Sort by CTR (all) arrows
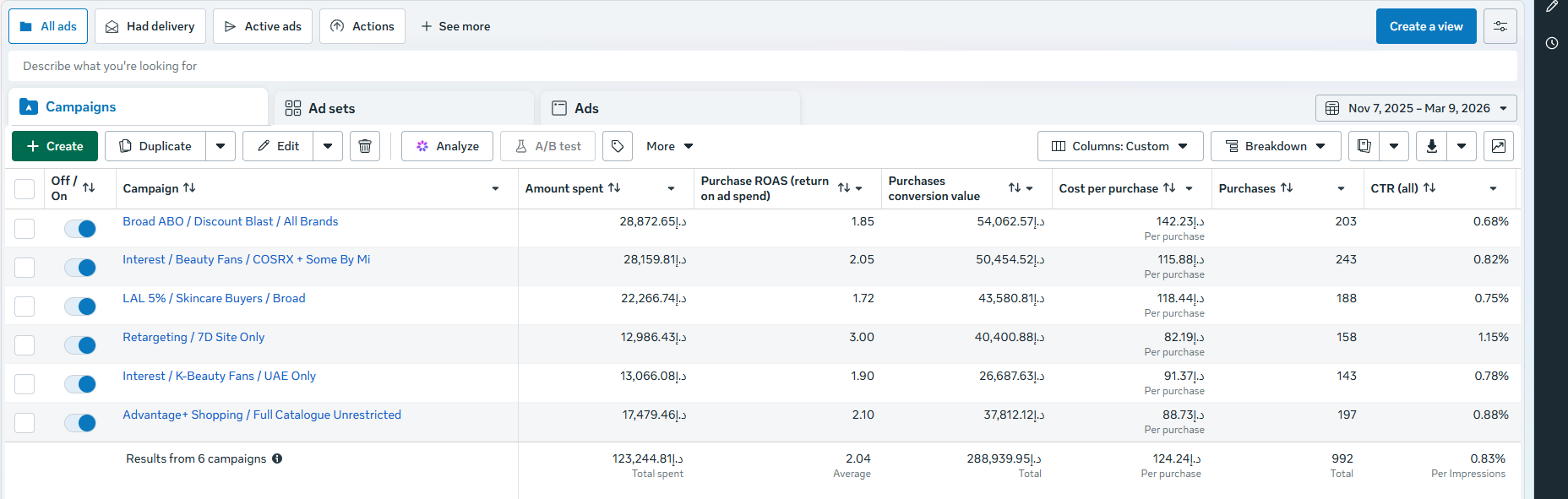1568x499 pixels. click(x=1429, y=187)
